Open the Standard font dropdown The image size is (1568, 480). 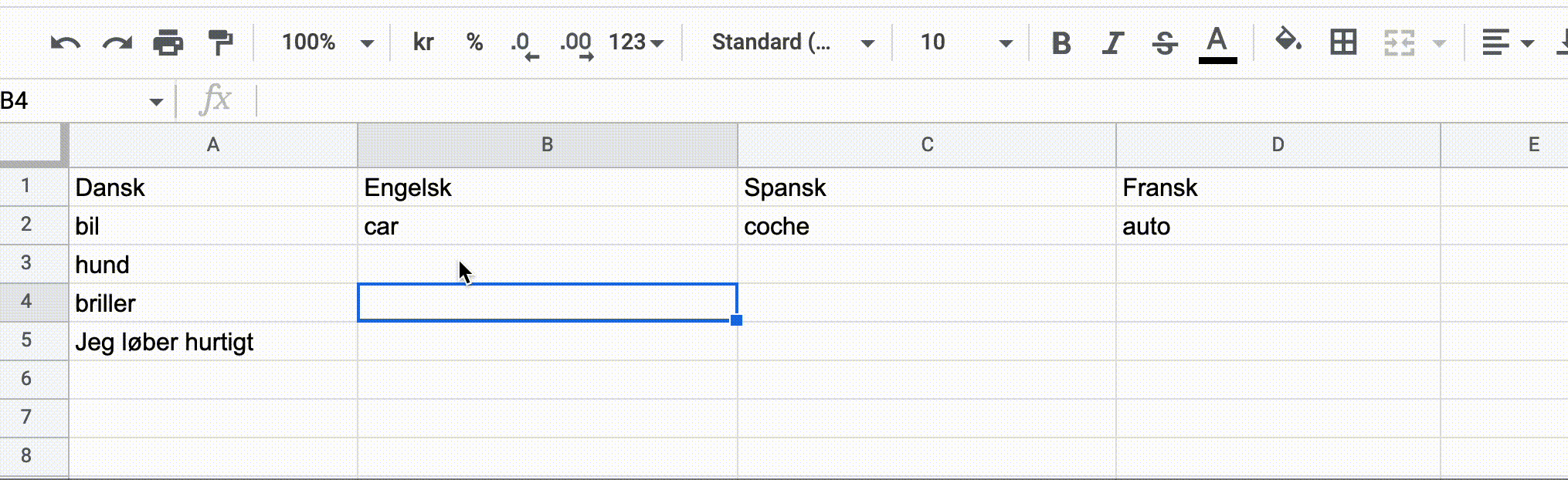(793, 42)
